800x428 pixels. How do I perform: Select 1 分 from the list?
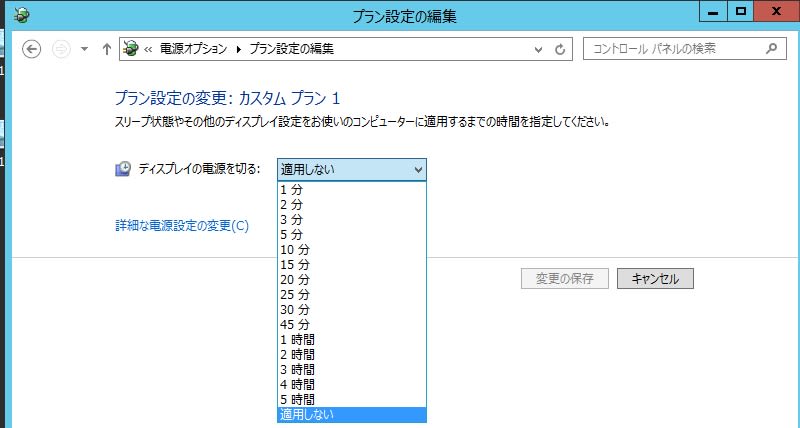pos(352,190)
